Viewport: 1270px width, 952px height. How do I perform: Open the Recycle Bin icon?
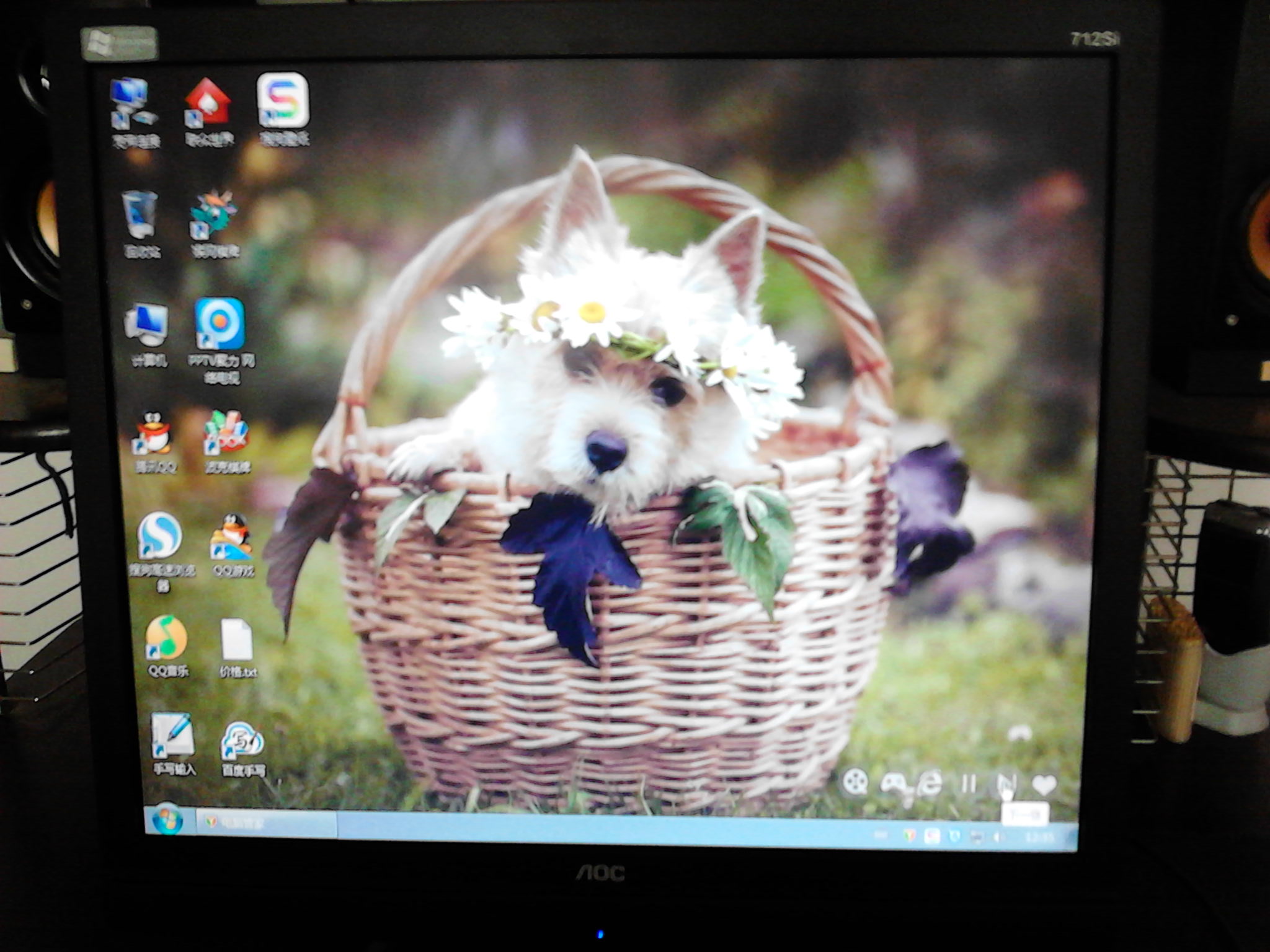140,214
